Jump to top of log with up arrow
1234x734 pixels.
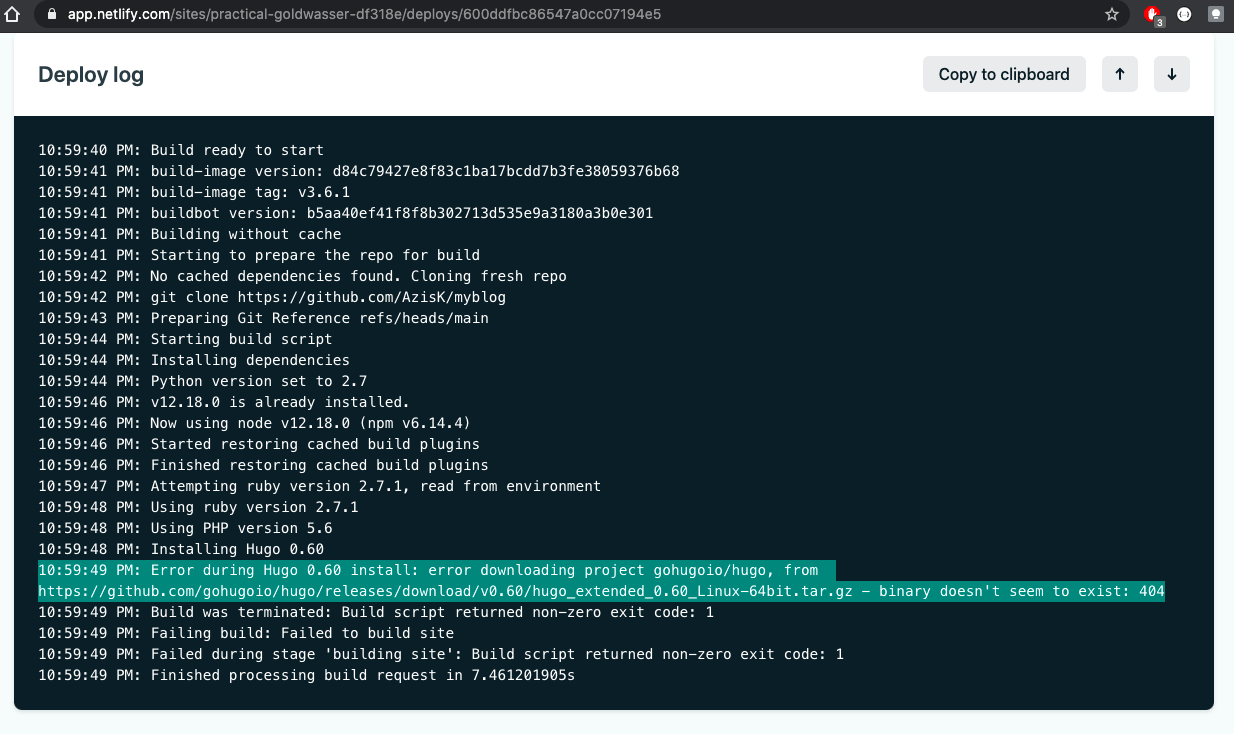pyautogui.click(x=1120, y=74)
